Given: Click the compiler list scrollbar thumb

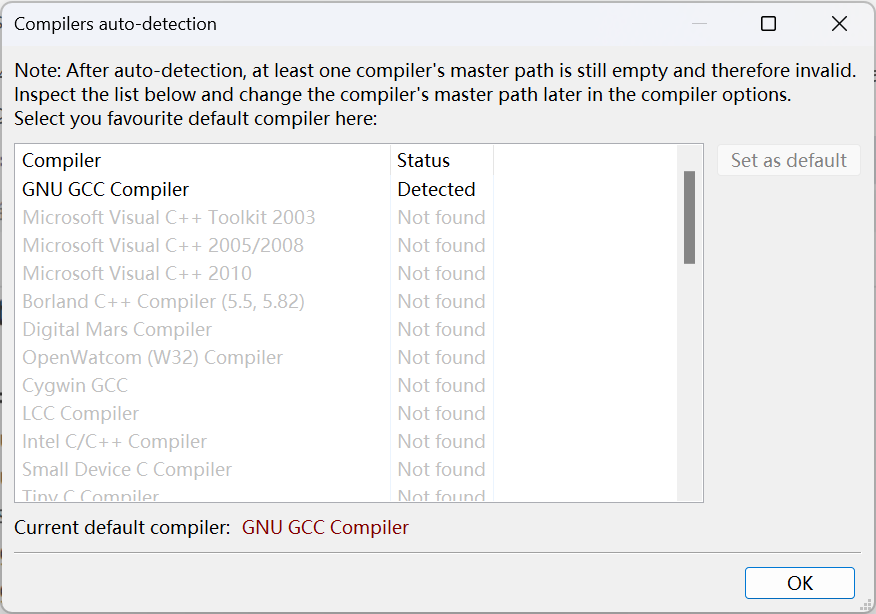Looking at the screenshot, I should (689, 217).
